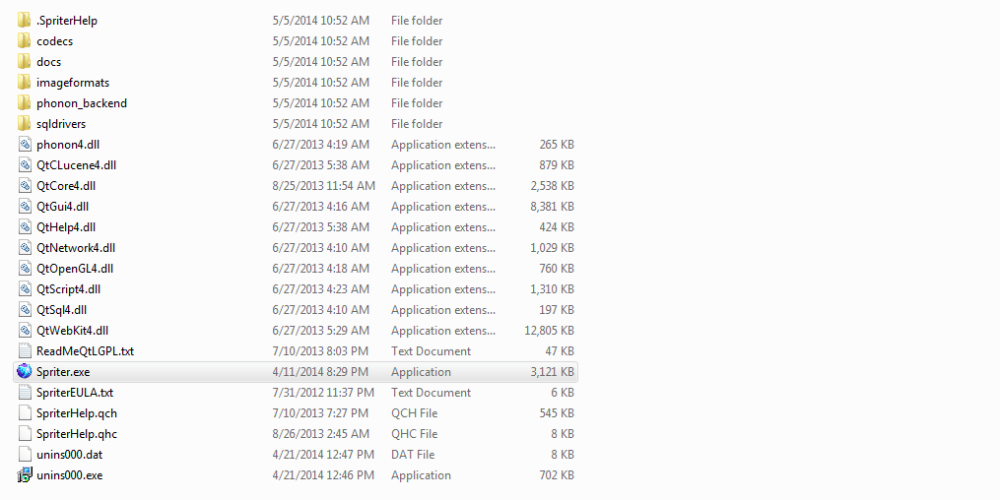Select the QtHelp4.dll file name
The image size is (1000, 500).
(x=66, y=227)
